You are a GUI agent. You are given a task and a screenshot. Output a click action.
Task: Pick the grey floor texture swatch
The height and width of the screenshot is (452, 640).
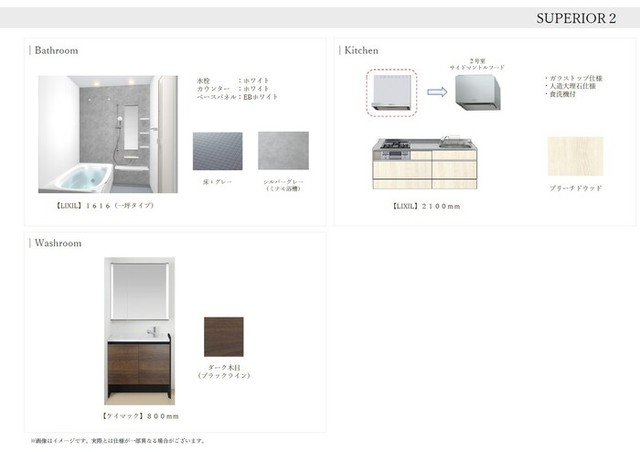[217, 151]
